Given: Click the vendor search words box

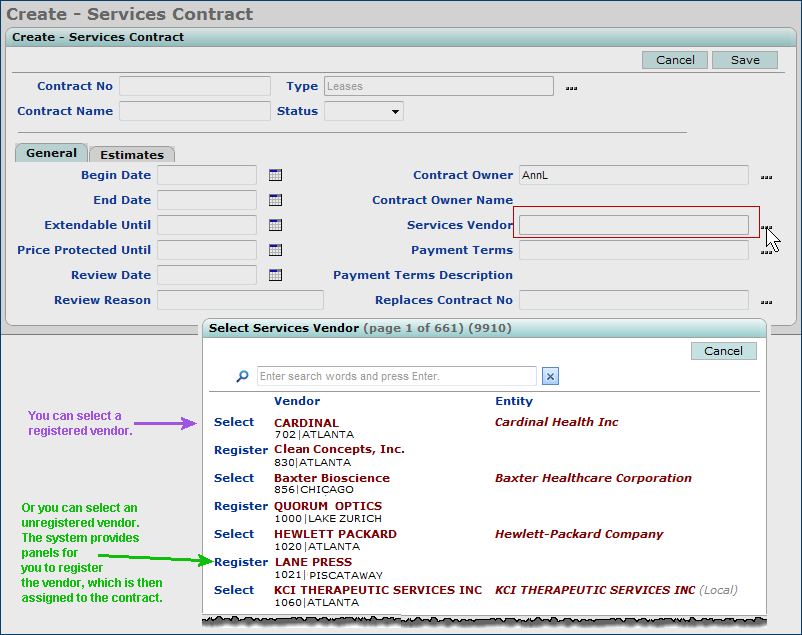Looking at the screenshot, I should point(397,376).
